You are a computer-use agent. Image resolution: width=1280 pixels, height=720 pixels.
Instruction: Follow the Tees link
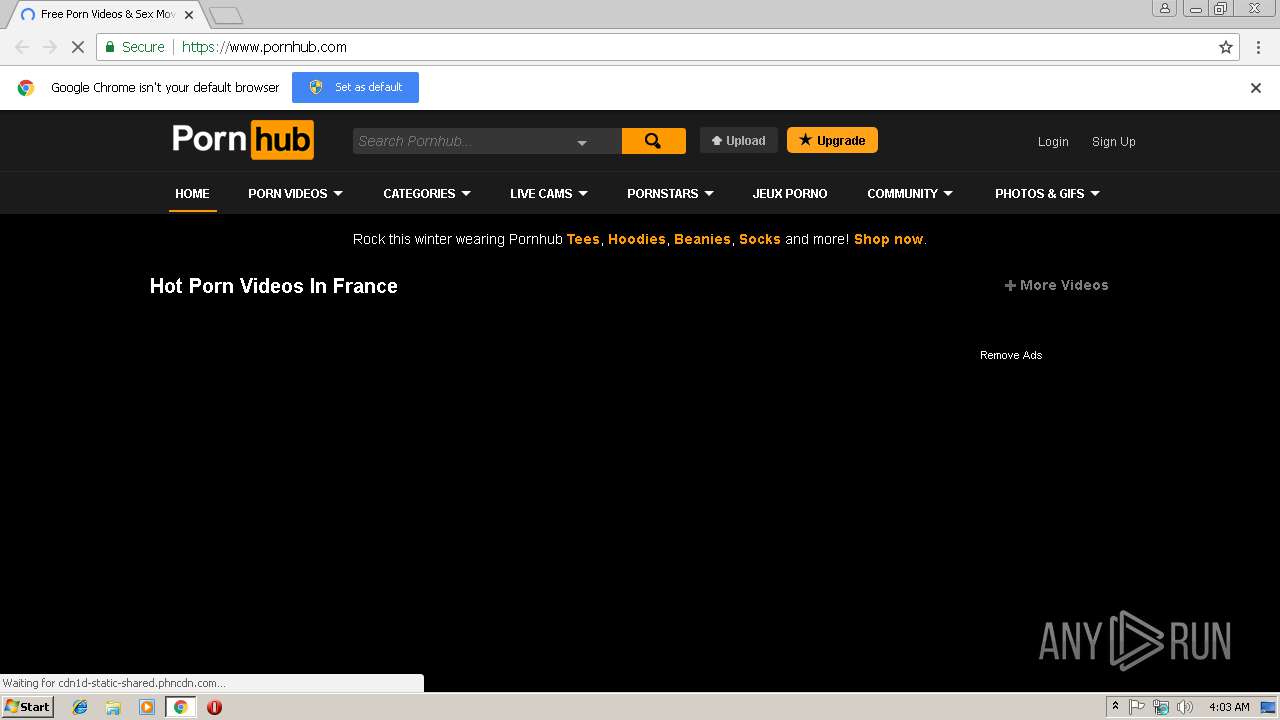(583, 240)
